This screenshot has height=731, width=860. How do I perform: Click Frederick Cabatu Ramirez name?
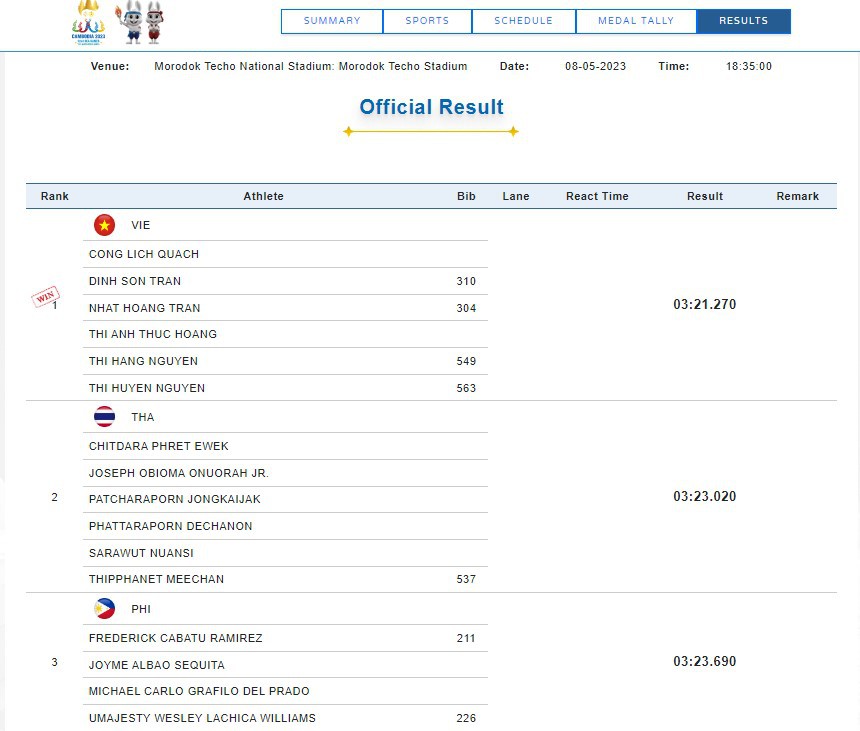pyautogui.click(x=176, y=638)
